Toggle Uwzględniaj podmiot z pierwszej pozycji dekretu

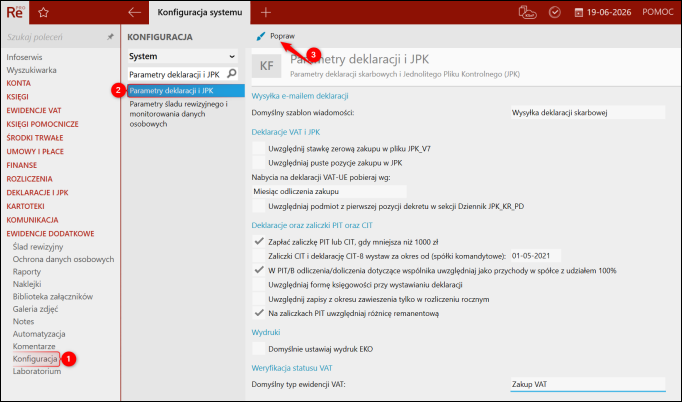pyautogui.click(x=259, y=206)
